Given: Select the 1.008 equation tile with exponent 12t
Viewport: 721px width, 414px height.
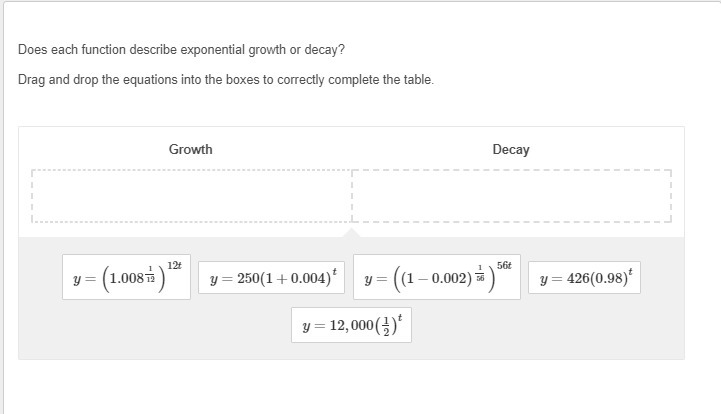Looking at the screenshot, I should tap(126, 278).
